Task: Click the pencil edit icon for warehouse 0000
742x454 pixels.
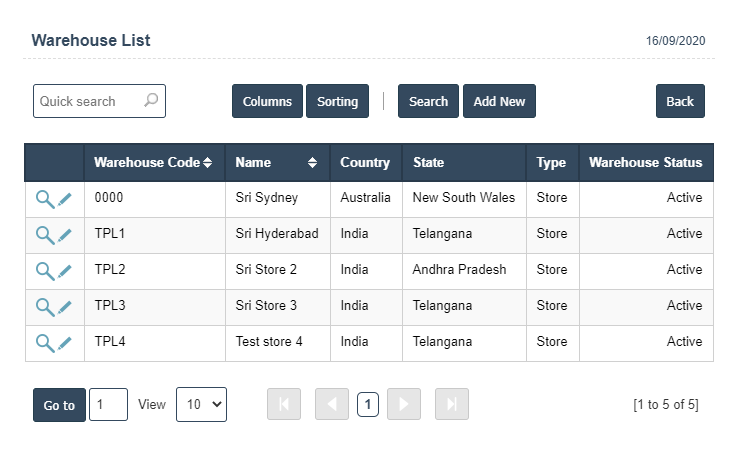Action: point(65,199)
